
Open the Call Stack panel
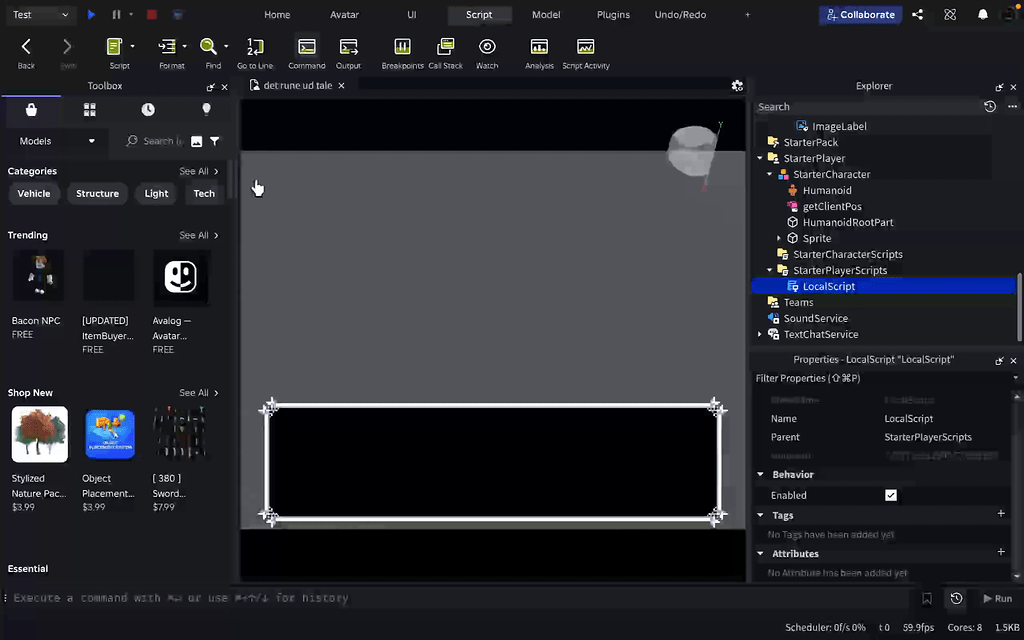click(x=445, y=53)
